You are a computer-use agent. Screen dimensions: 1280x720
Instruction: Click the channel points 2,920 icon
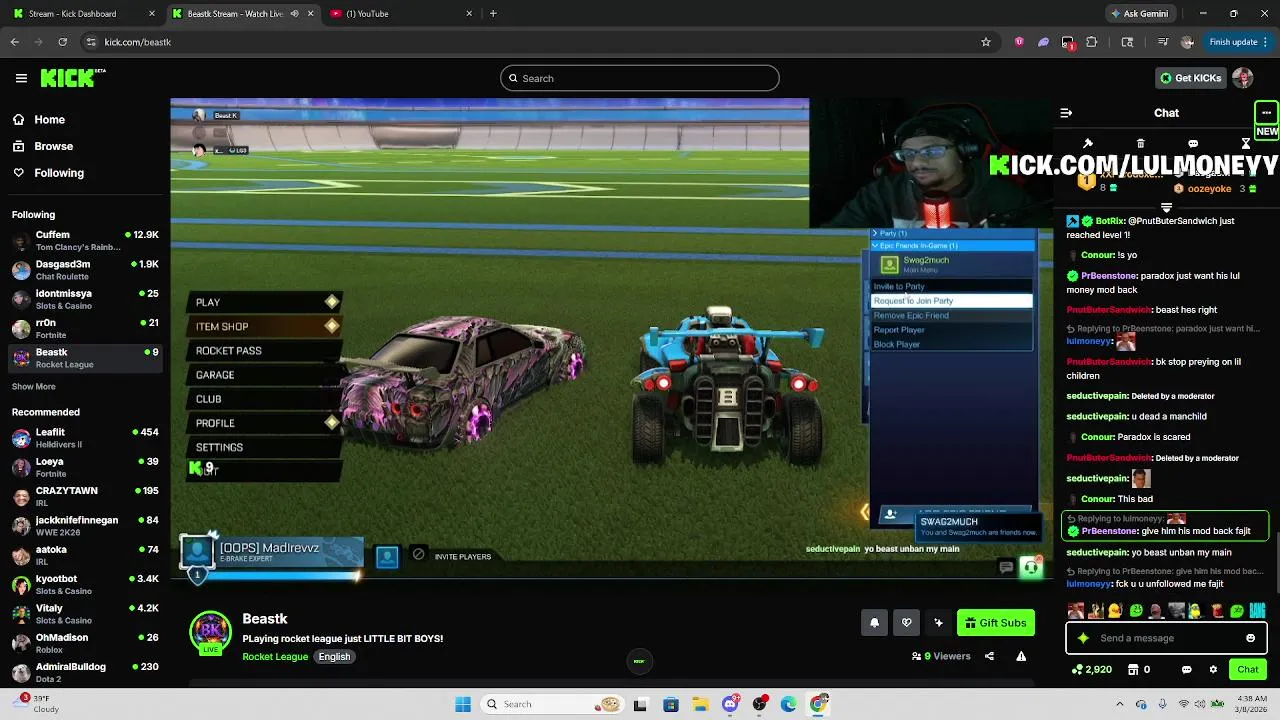click(1091, 669)
